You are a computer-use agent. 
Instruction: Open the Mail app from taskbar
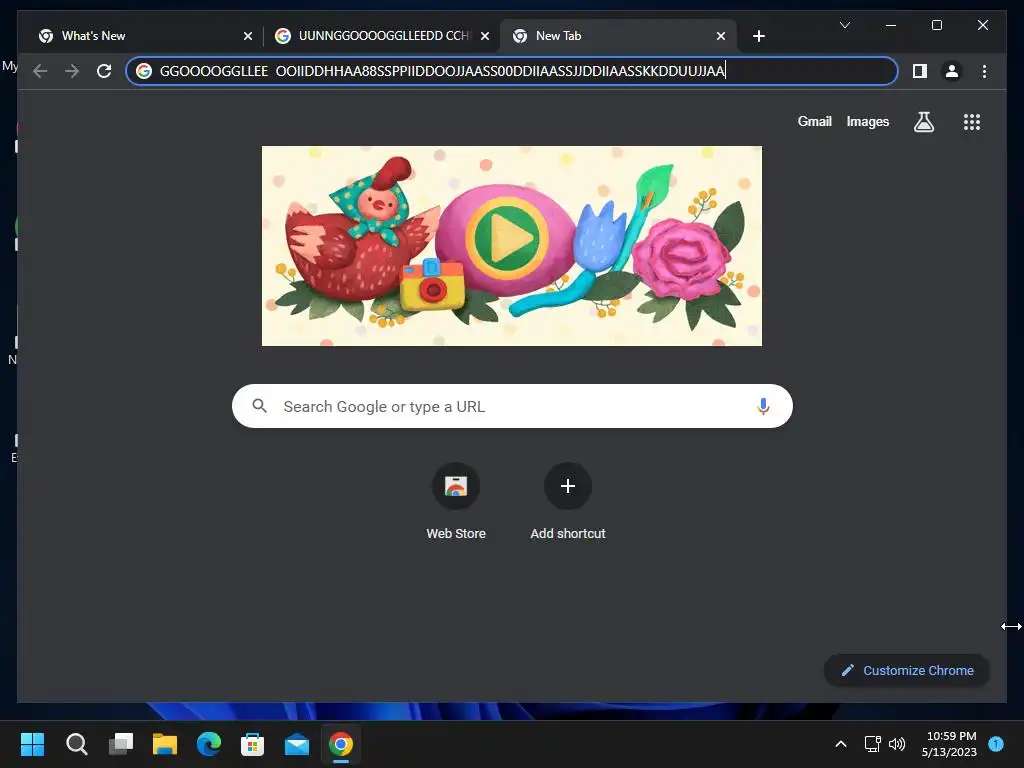pyautogui.click(x=297, y=744)
